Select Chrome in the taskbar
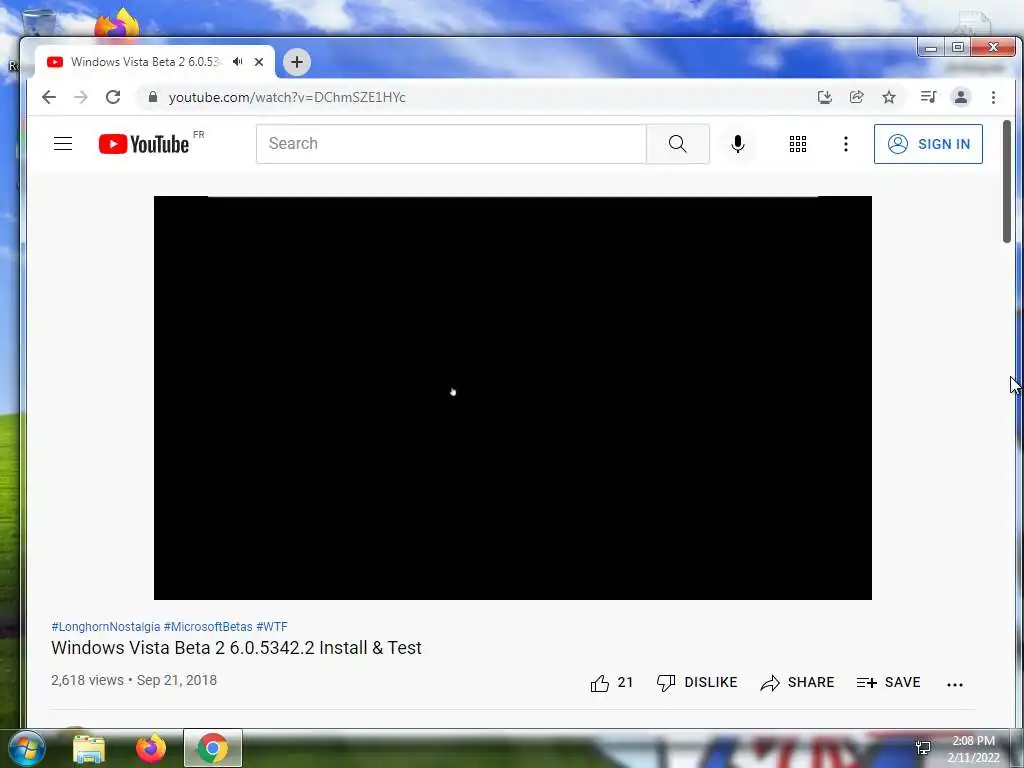Image resolution: width=1024 pixels, height=768 pixels. coord(213,748)
